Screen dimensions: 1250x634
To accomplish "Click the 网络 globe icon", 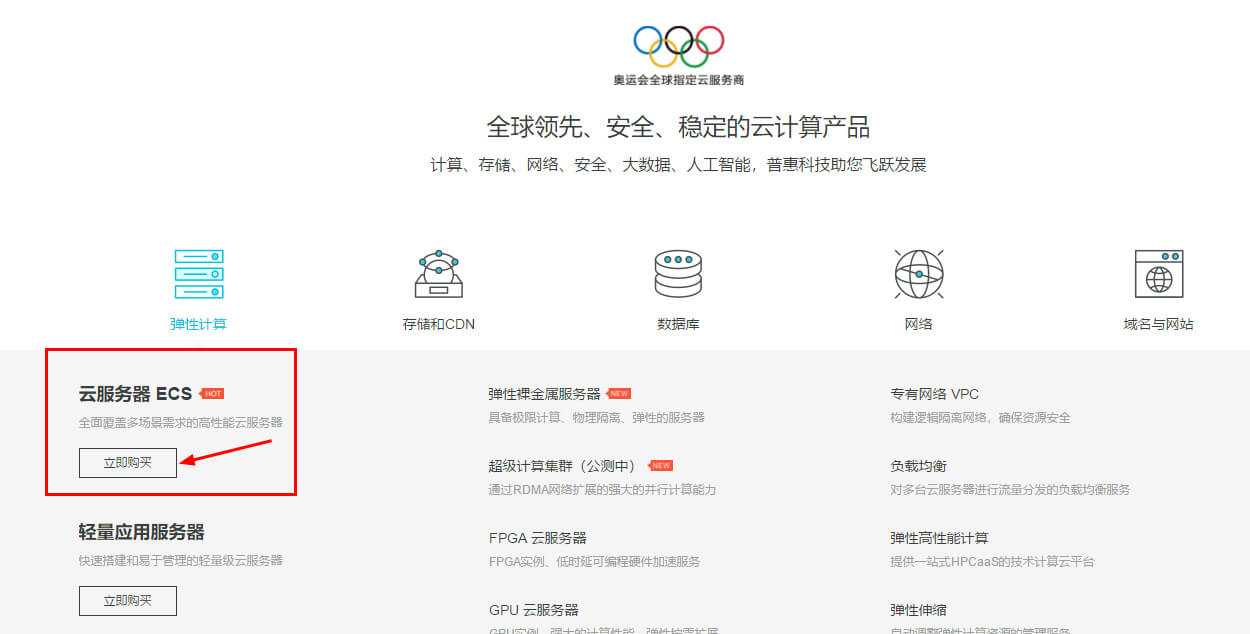I will [918, 274].
